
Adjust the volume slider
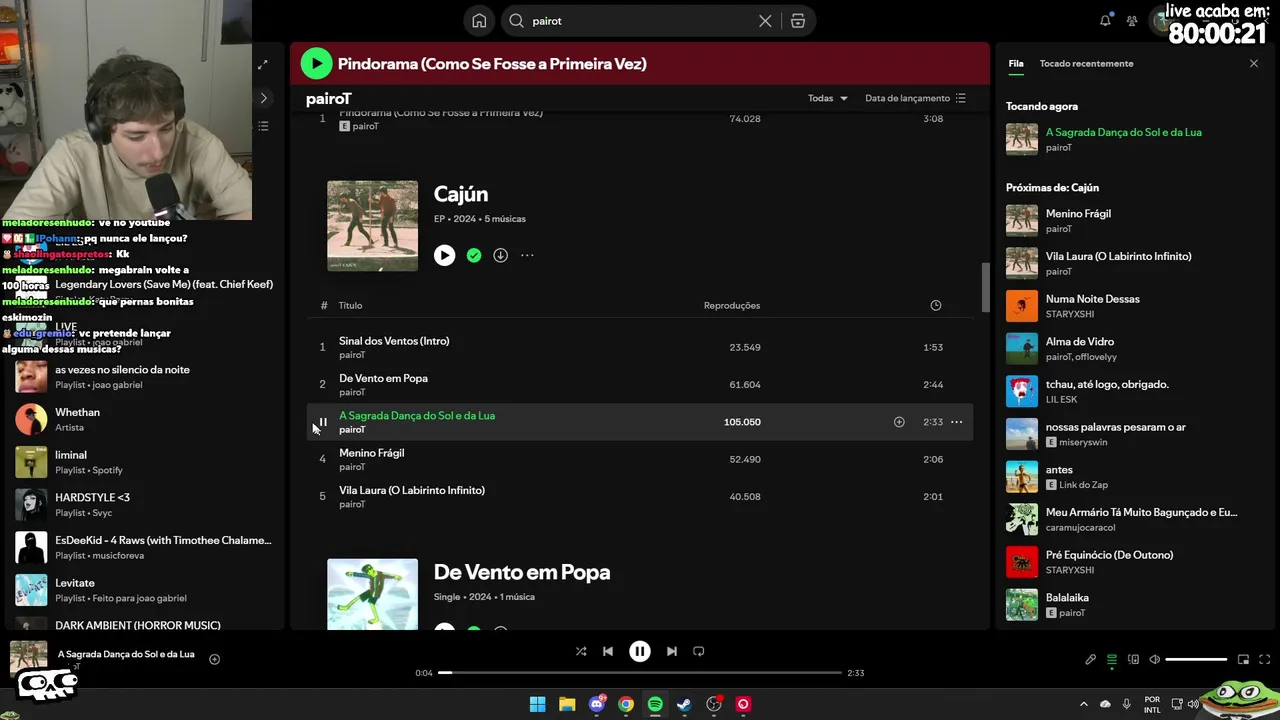click(x=1196, y=659)
